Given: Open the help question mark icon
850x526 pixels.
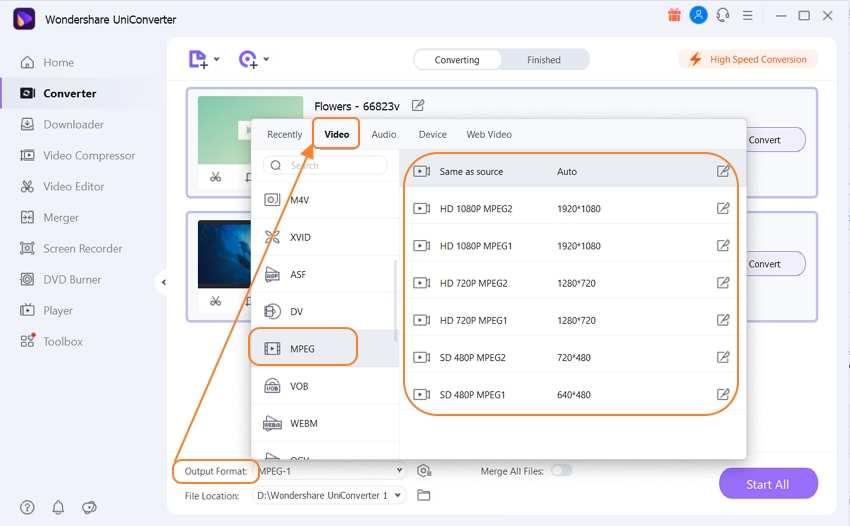Looking at the screenshot, I should [x=27, y=507].
